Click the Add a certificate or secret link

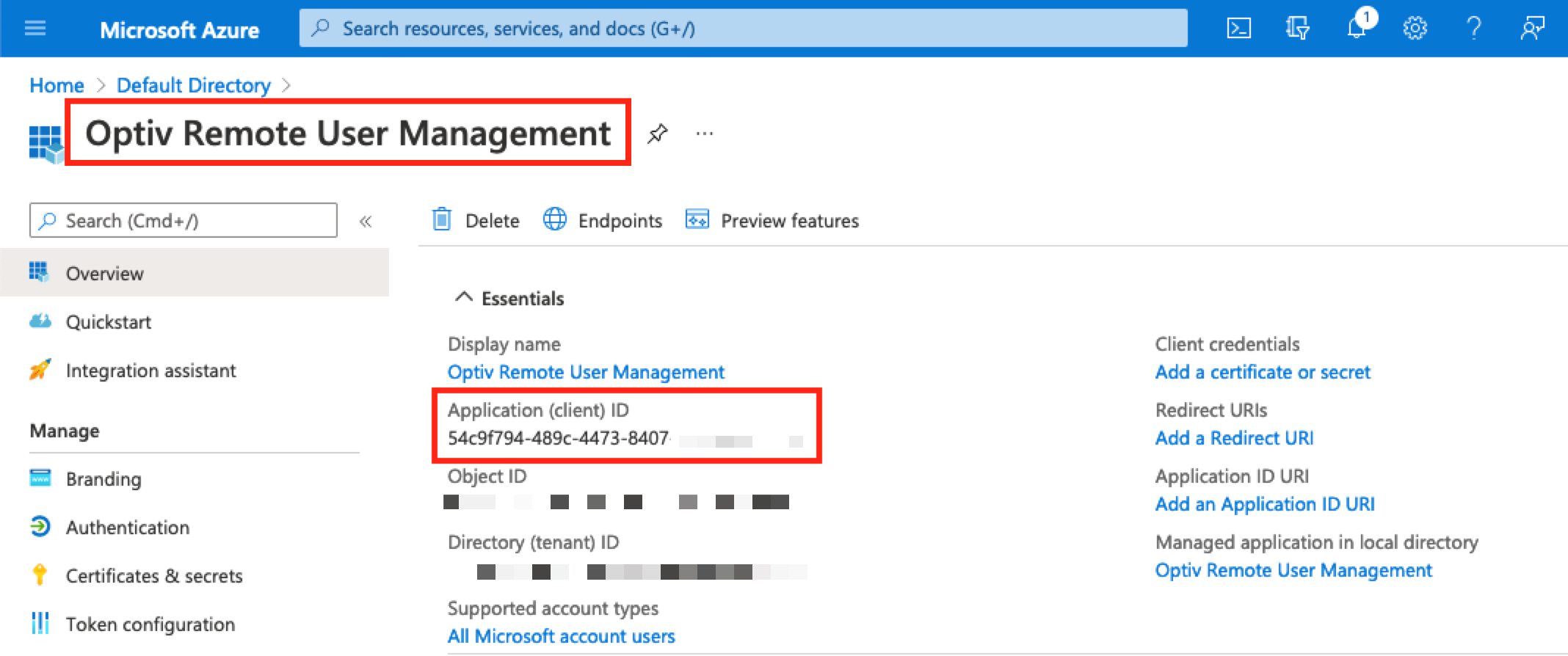(x=1262, y=372)
